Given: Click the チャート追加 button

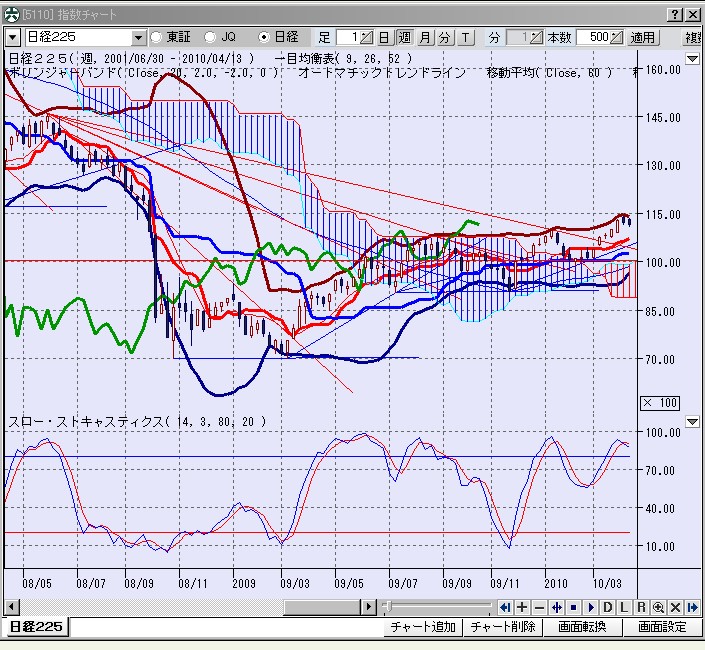Looking at the screenshot, I should [423, 627].
